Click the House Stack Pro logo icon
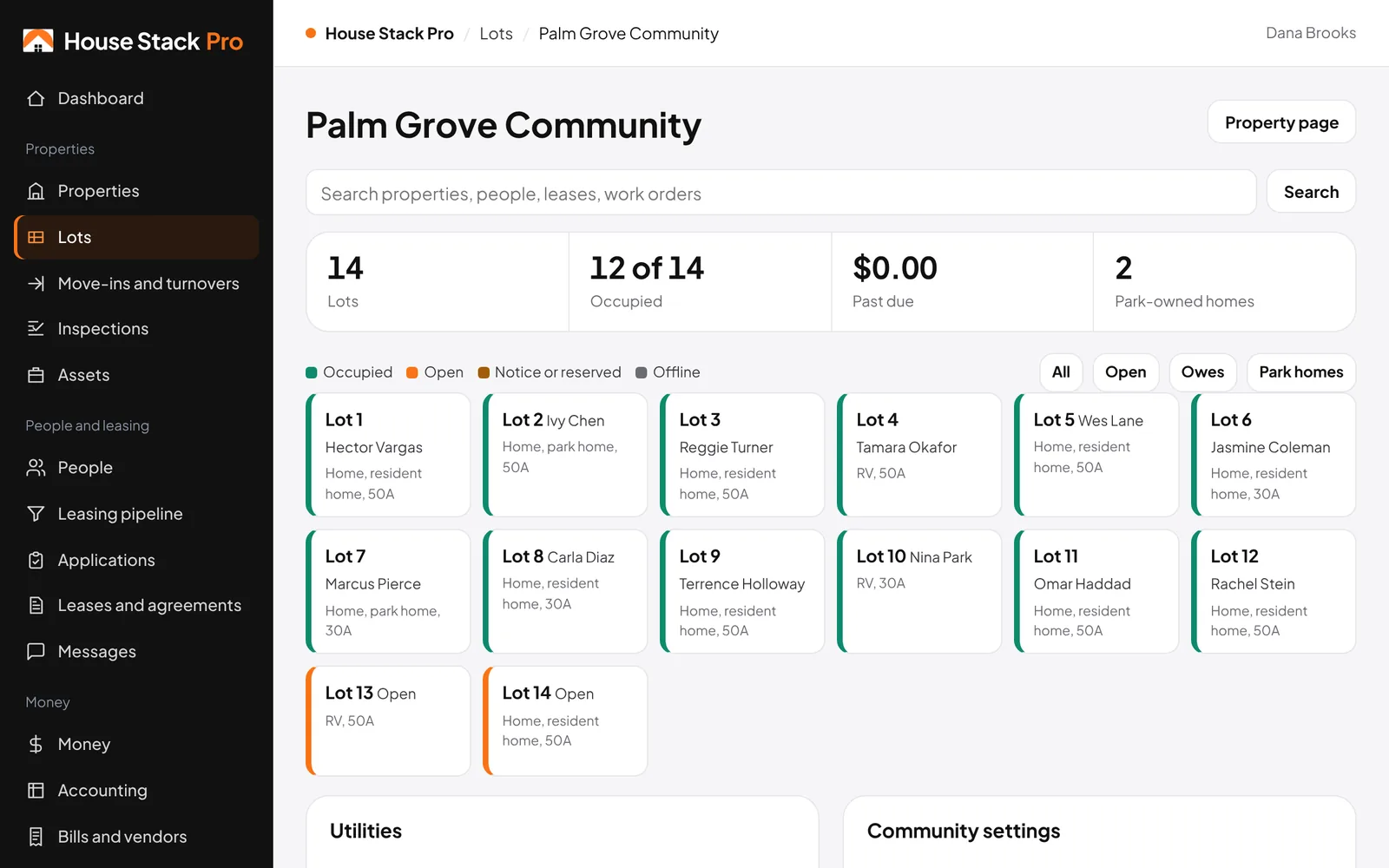Image resolution: width=1389 pixels, height=868 pixels. pyautogui.click(x=38, y=41)
